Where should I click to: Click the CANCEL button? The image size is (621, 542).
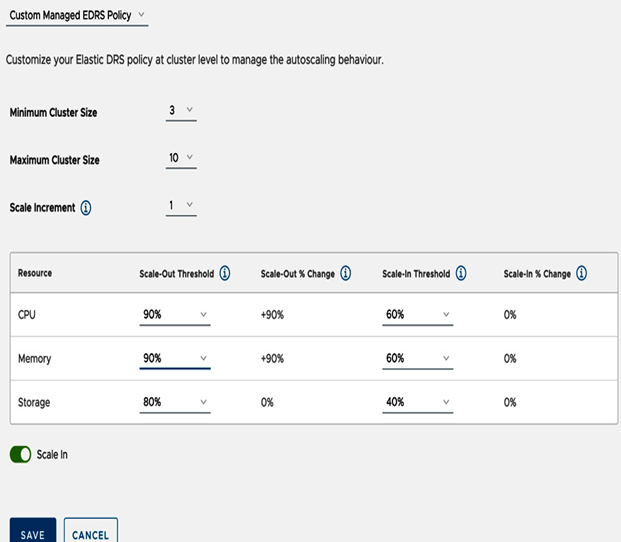tap(91, 531)
